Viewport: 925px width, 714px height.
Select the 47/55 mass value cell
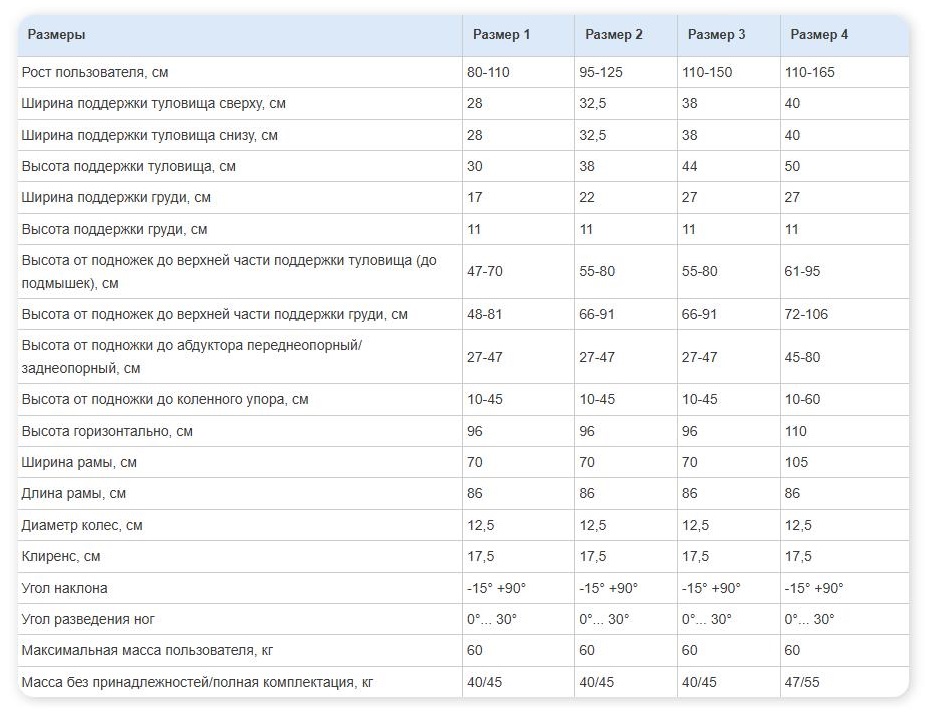802,683
